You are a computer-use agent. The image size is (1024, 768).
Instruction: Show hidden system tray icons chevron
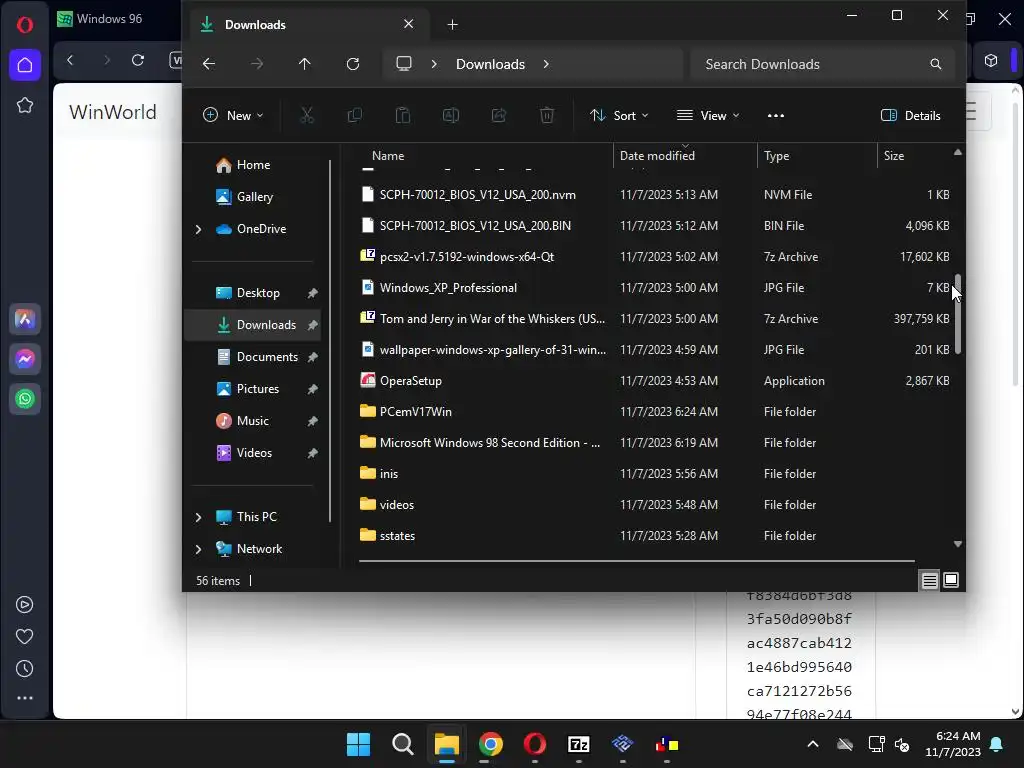click(813, 744)
